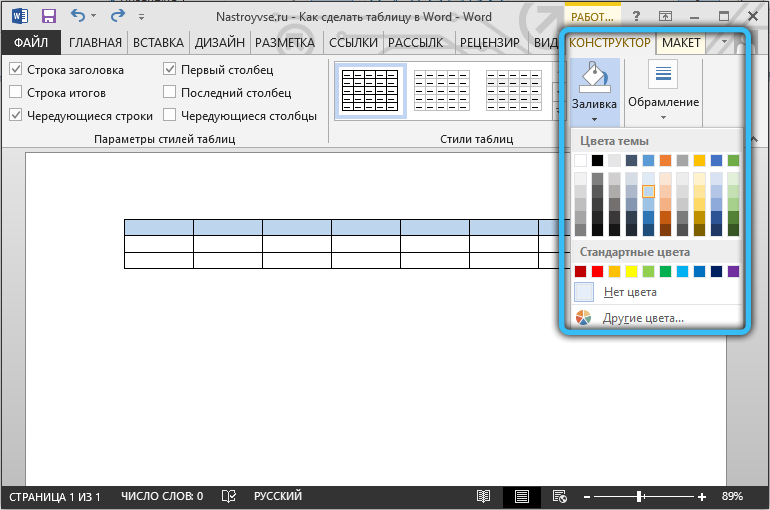Open the undo history dropdown arrow
The height and width of the screenshot is (510, 770).
pyautogui.click(x=95, y=17)
